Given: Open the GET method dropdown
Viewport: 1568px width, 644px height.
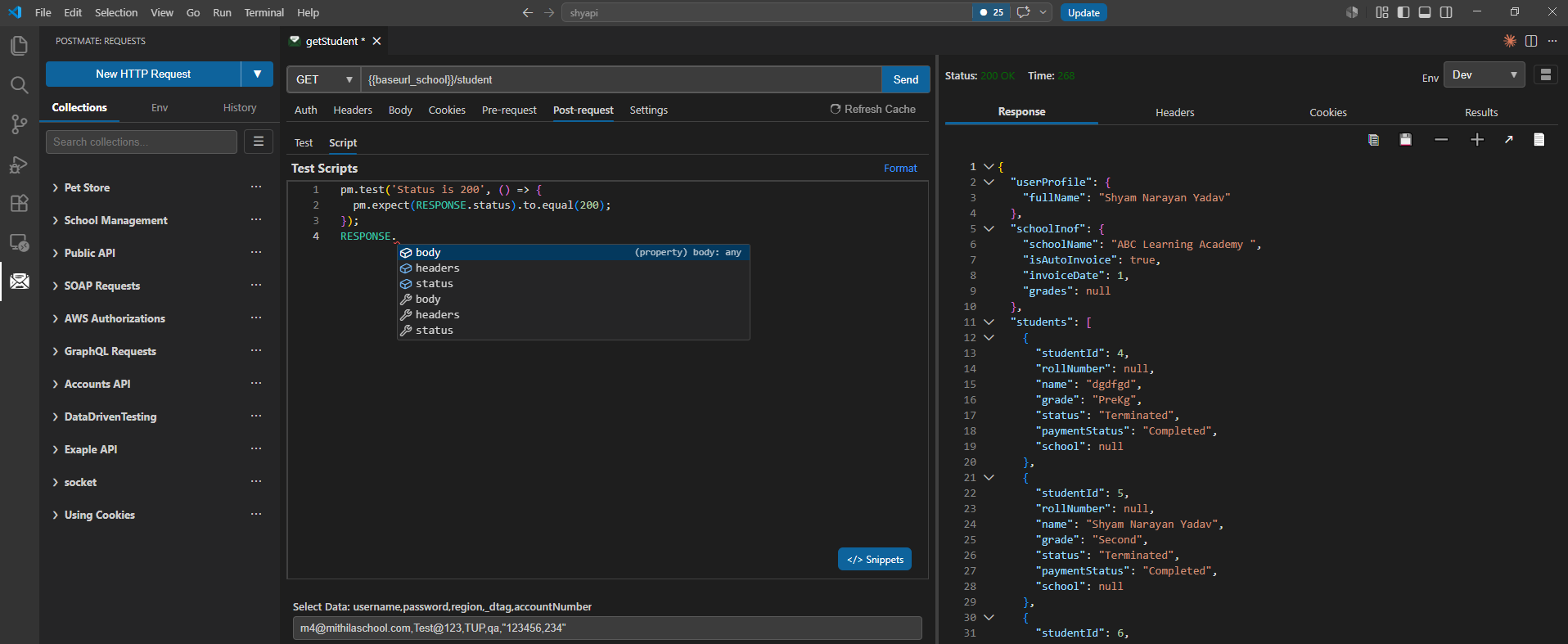Looking at the screenshot, I should (x=324, y=79).
